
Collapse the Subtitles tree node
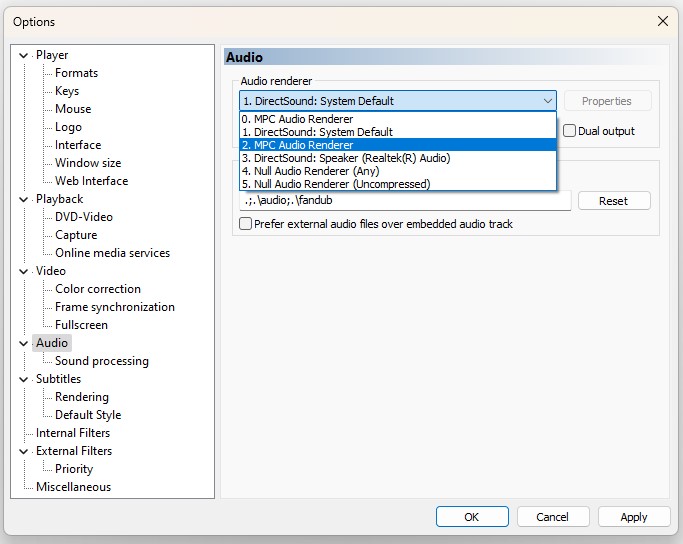(x=24, y=379)
